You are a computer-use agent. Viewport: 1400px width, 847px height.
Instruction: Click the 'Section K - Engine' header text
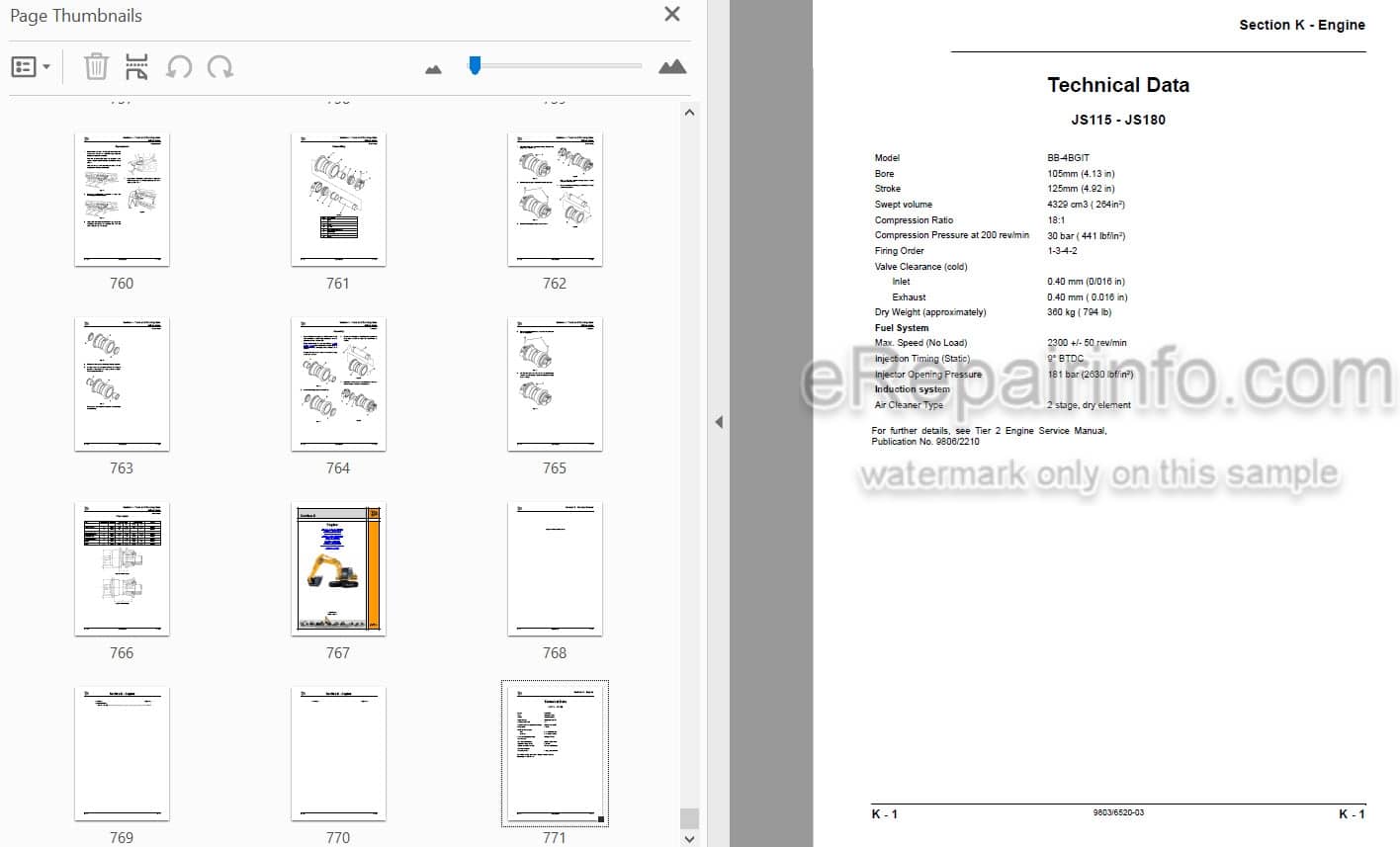(1302, 25)
